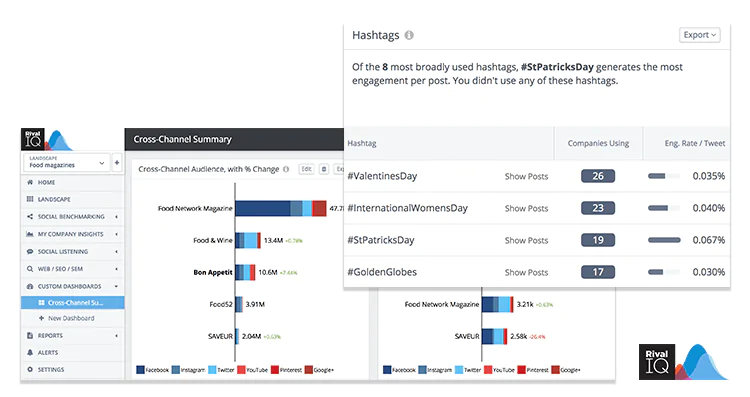Click Twitter swatch in legend below 2.58k chart
750x397 pixels.
click(x=459, y=370)
